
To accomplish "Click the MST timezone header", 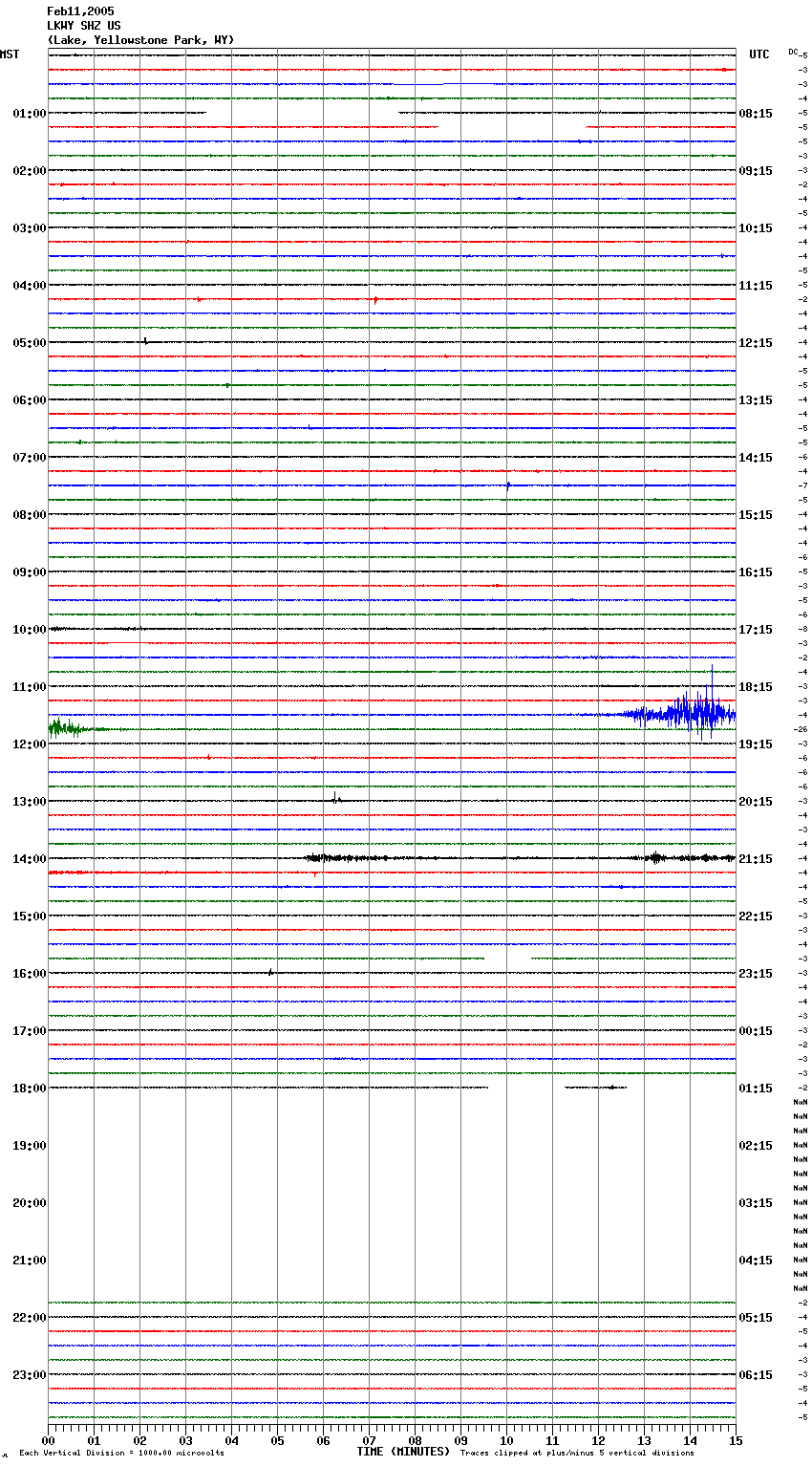I will pyautogui.click(x=10, y=54).
